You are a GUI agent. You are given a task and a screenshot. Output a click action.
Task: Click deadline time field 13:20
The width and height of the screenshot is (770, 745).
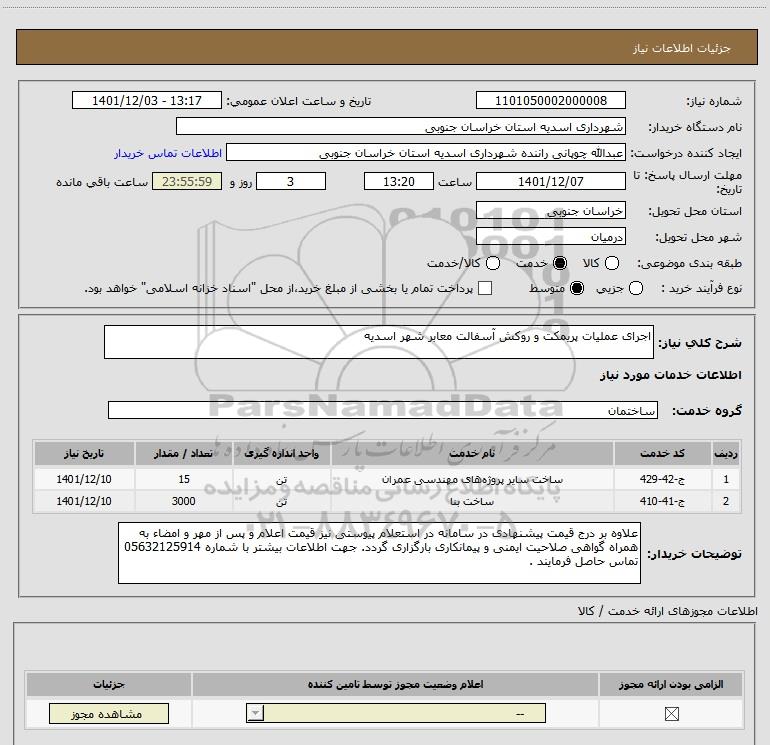point(399,181)
